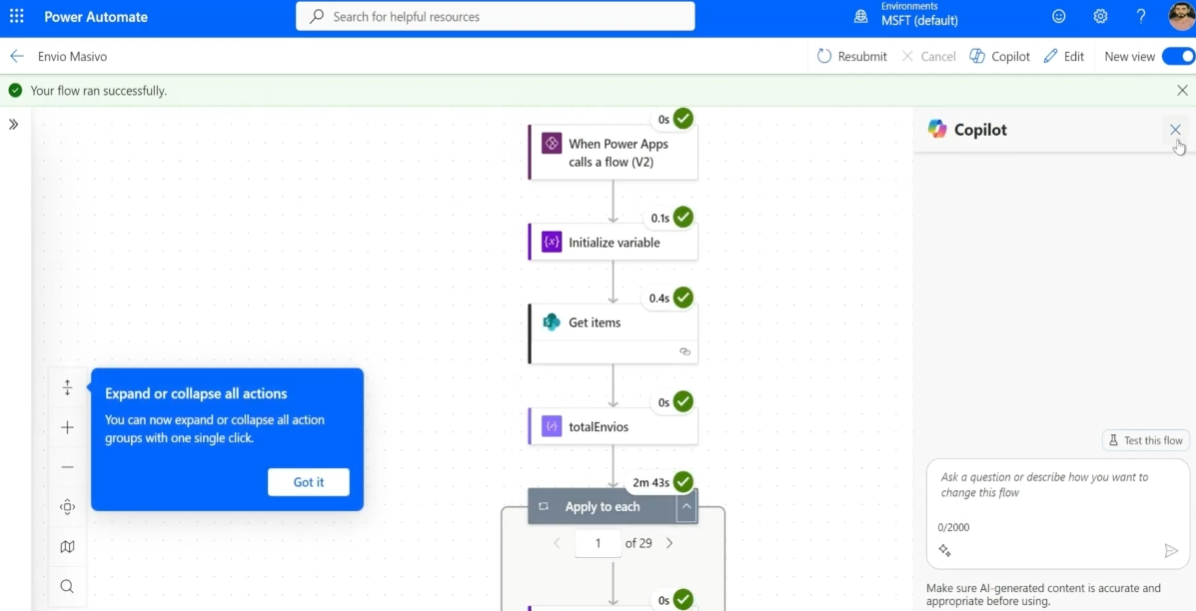Expand the left side panel chevron

(x=14, y=125)
